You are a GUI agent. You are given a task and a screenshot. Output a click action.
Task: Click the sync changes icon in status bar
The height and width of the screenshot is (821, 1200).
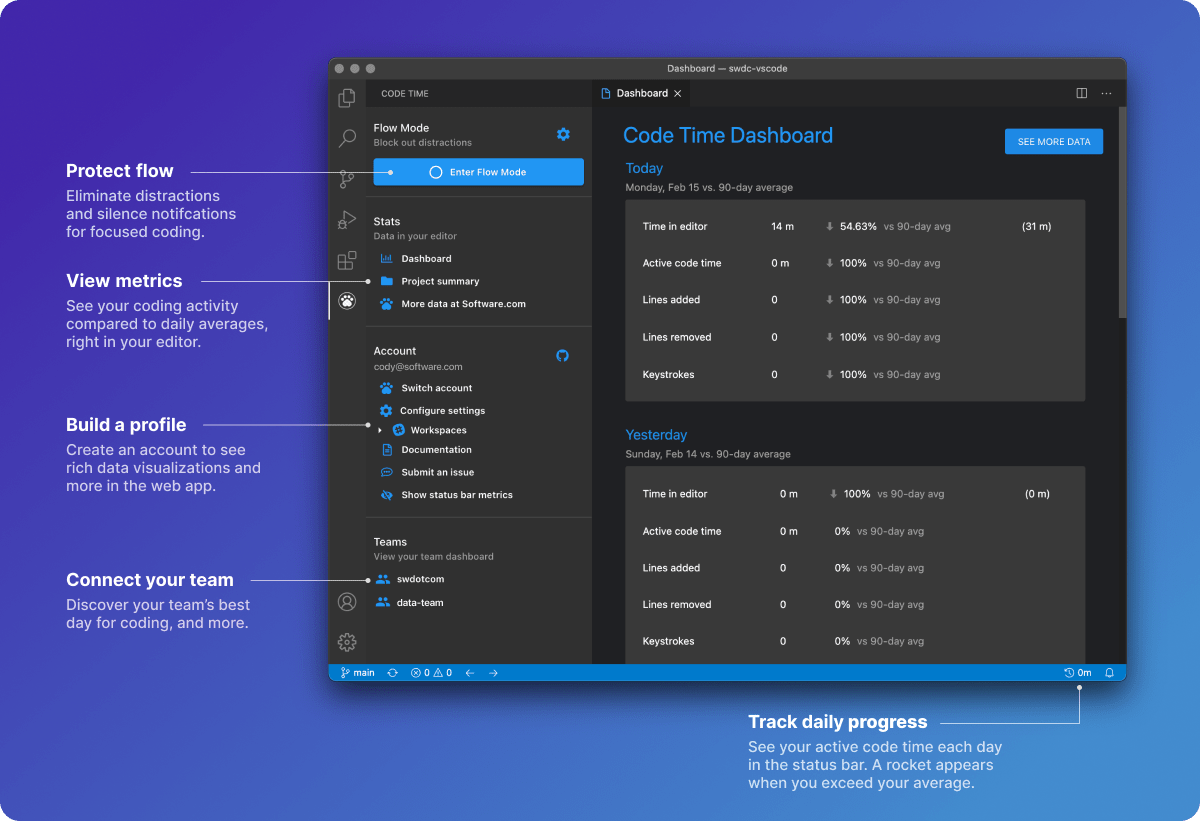click(x=393, y=673)
